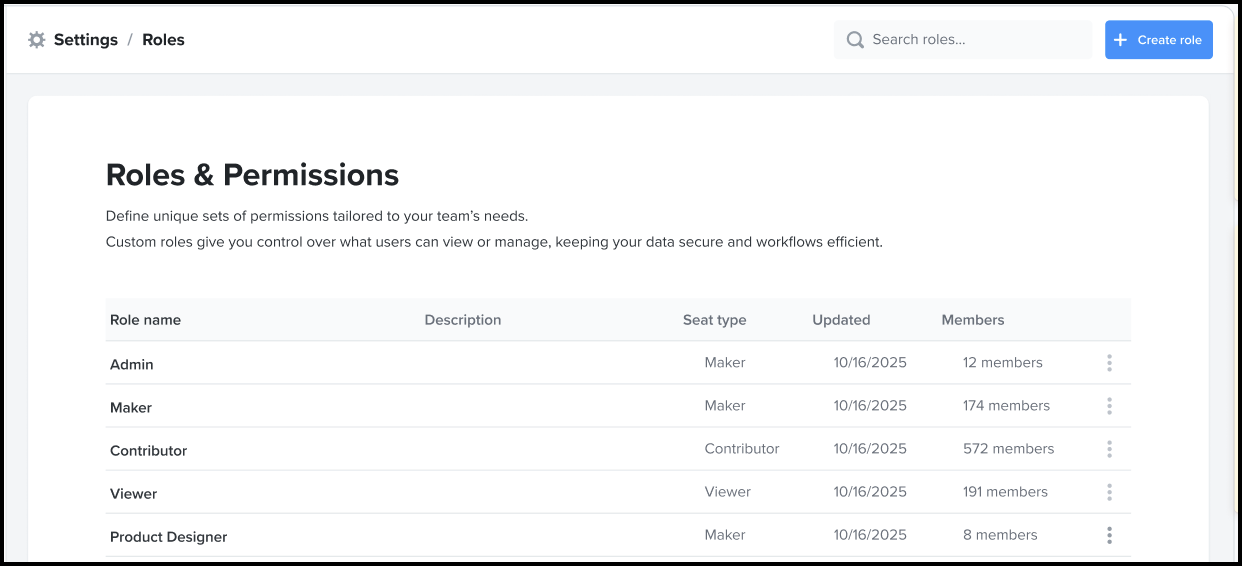This screenshot has width=1242, height=566.
Task: Go to Settings in the breadcrumb
Action: pos(86,40)
